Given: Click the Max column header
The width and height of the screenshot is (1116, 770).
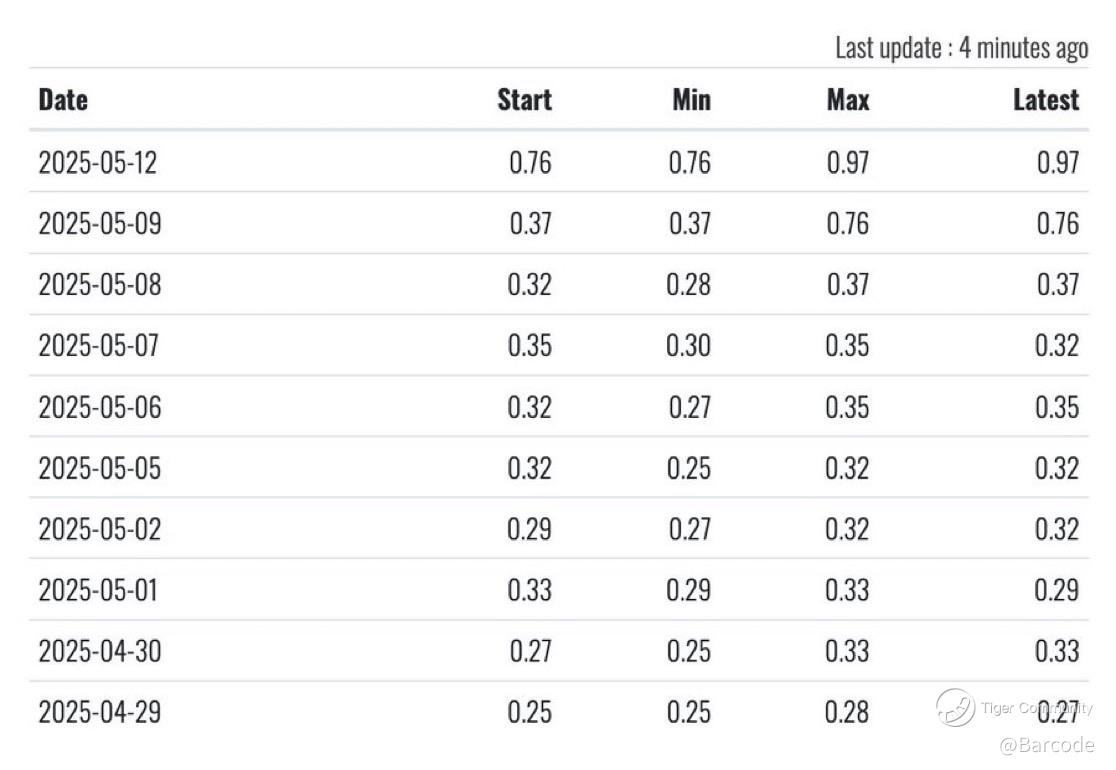Looking at the screenshot, I should tap(848, 100).
